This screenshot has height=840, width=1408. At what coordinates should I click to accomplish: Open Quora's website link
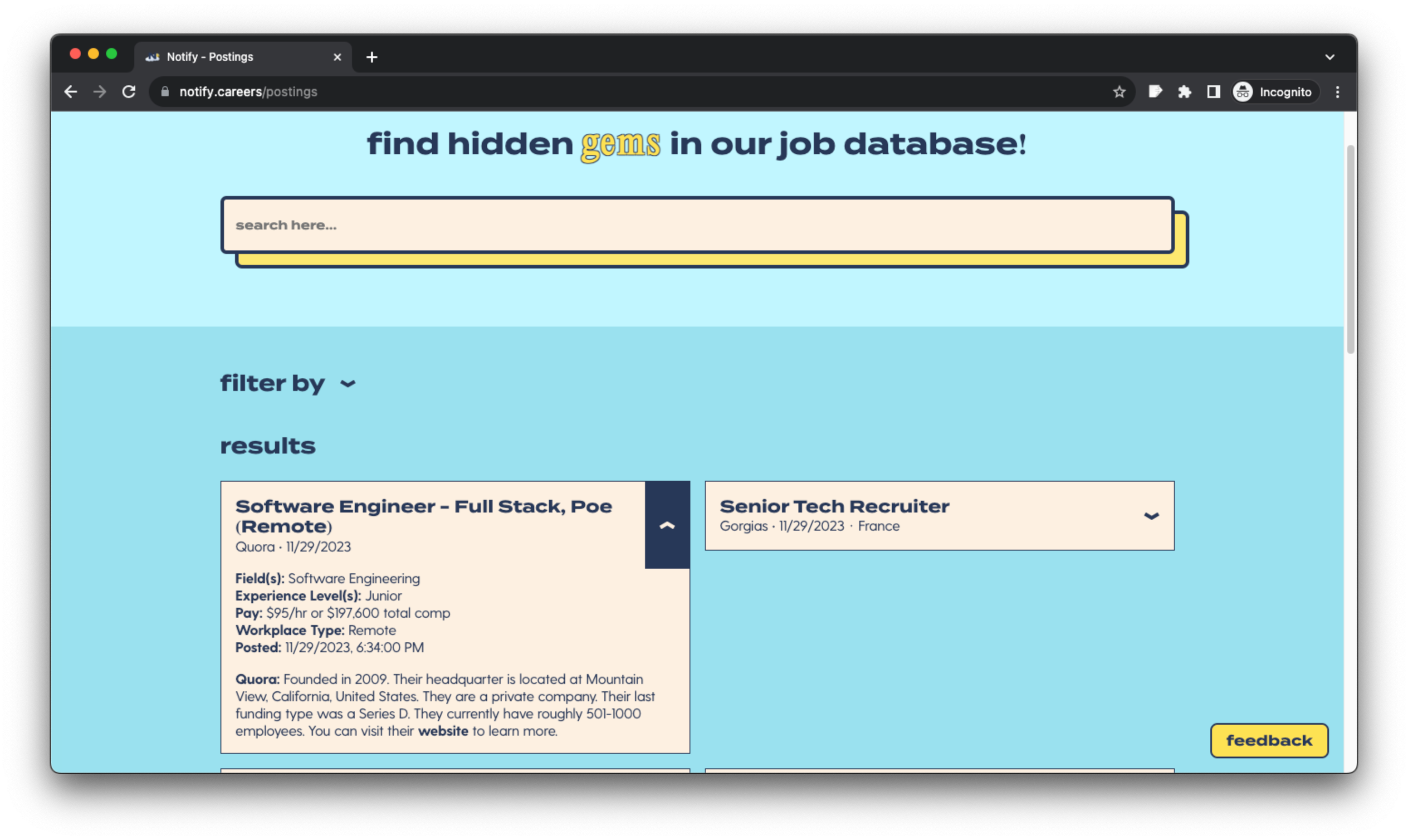443,731
